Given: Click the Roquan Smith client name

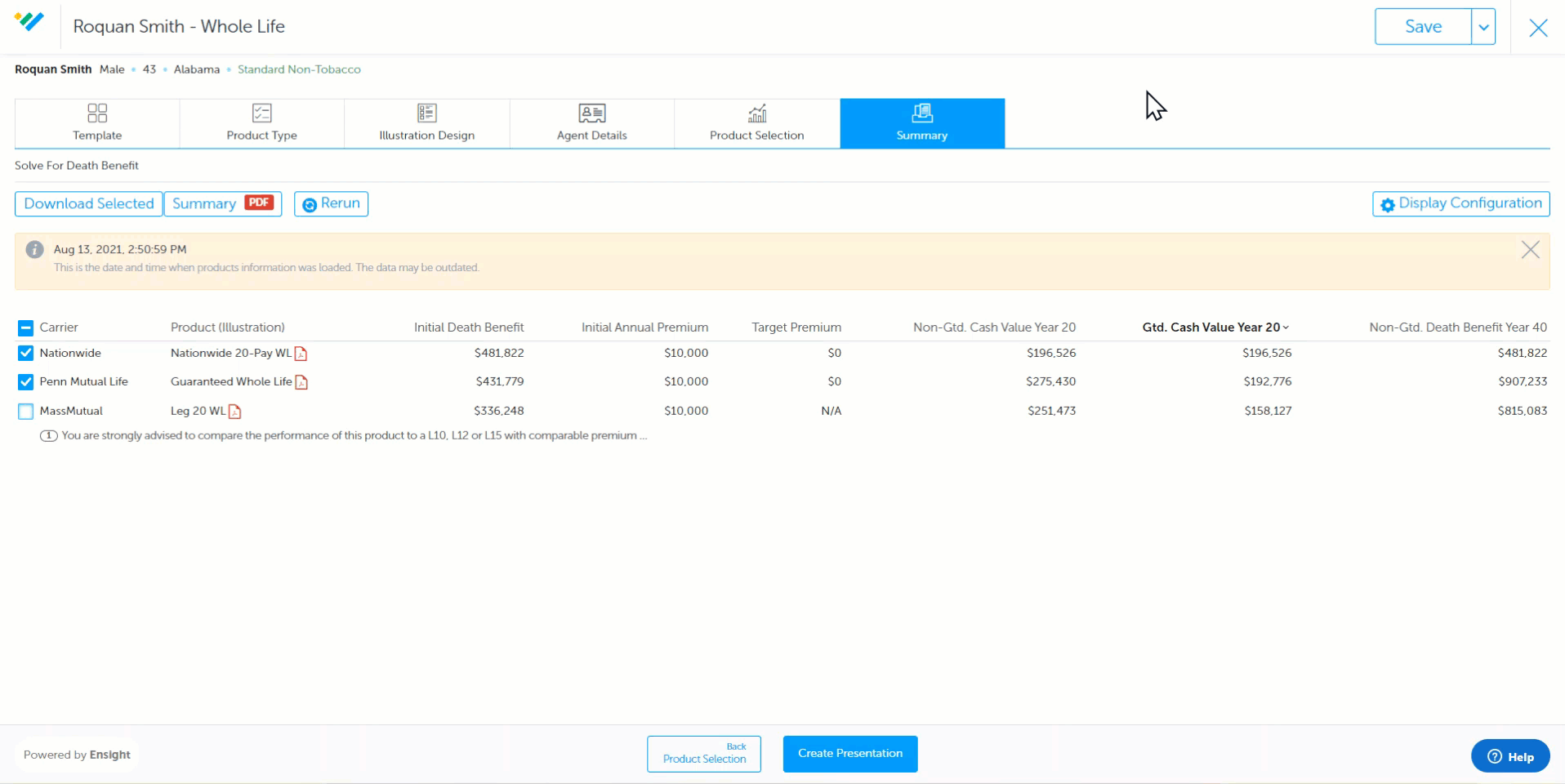Looking at the screenshot, I should (x=53, y=69).
